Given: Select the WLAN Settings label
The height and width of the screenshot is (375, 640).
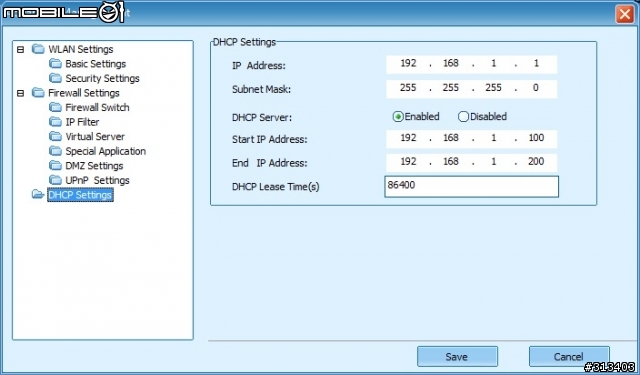Looking at the screenshot, I should click(x=80, y=49).
